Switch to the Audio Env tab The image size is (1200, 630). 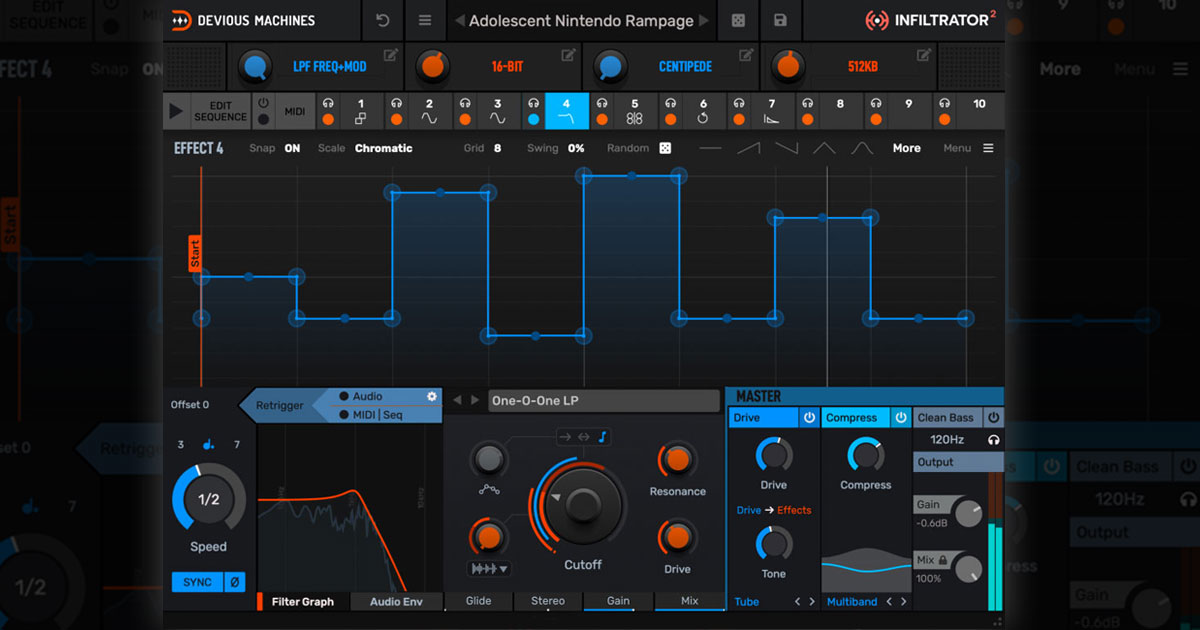point(397,601)
